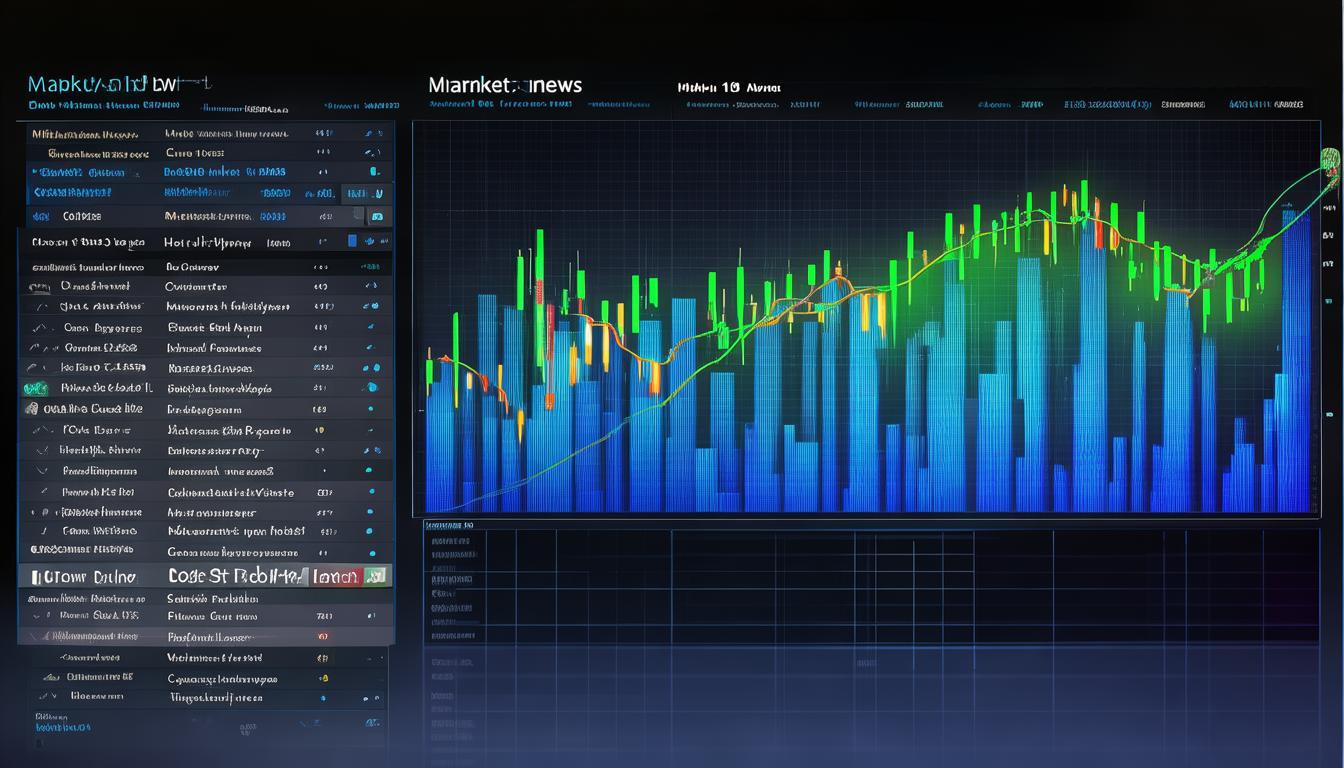Click the blue icon box in Co row
Screen dimensions: 1344x768
[x=377, y=216]
